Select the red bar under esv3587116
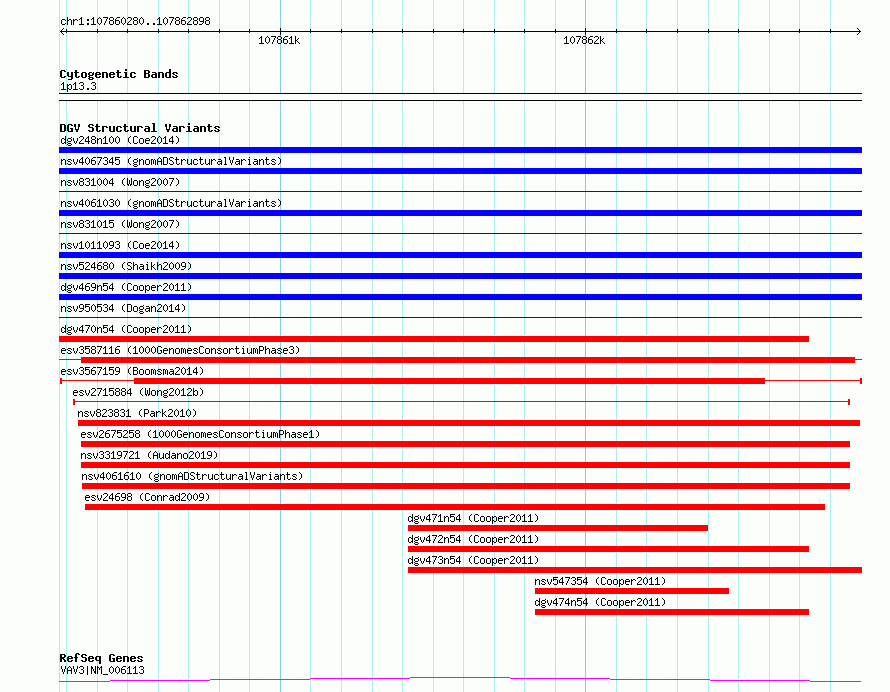The height and width of the screenshot is (692, 890). (468, 360)
